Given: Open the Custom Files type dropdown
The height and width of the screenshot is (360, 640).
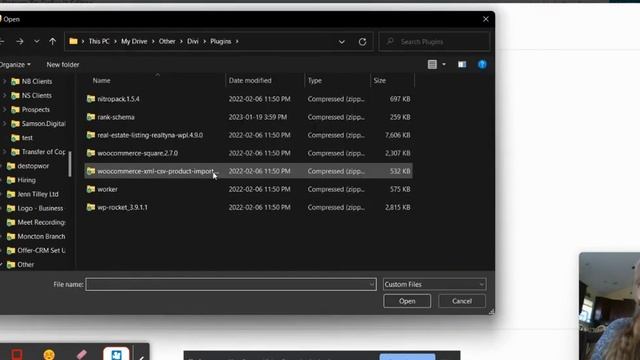Looking at the screenshot, I should point(434,284).
